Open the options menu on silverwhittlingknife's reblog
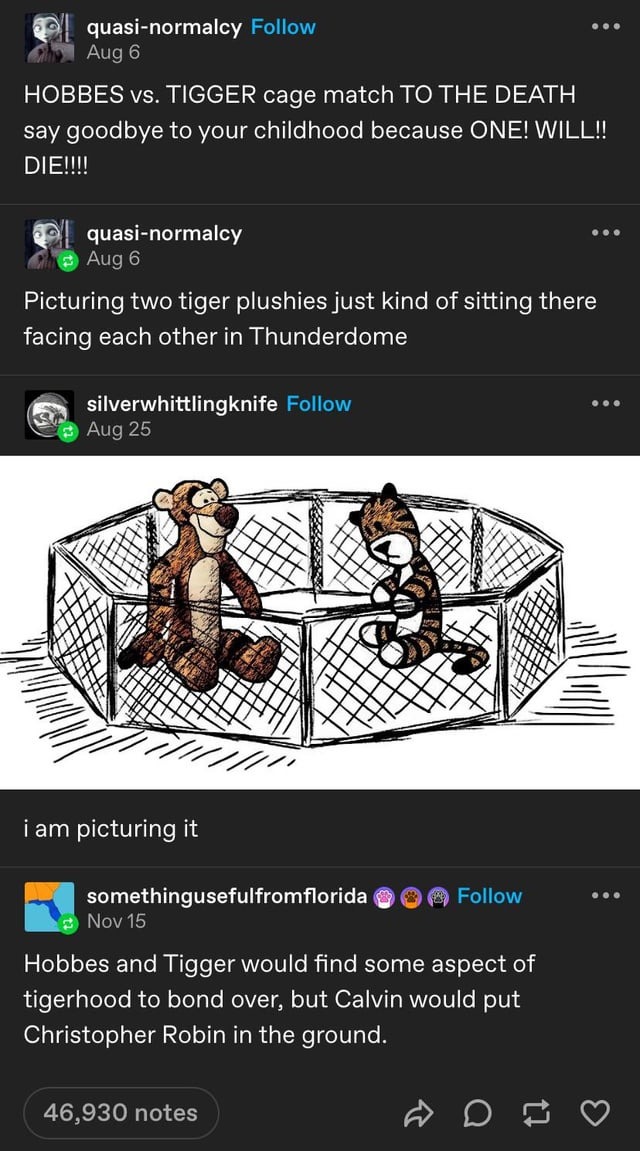The height and width of the screenshot is (1151, 640). click(x=604, y=403)
